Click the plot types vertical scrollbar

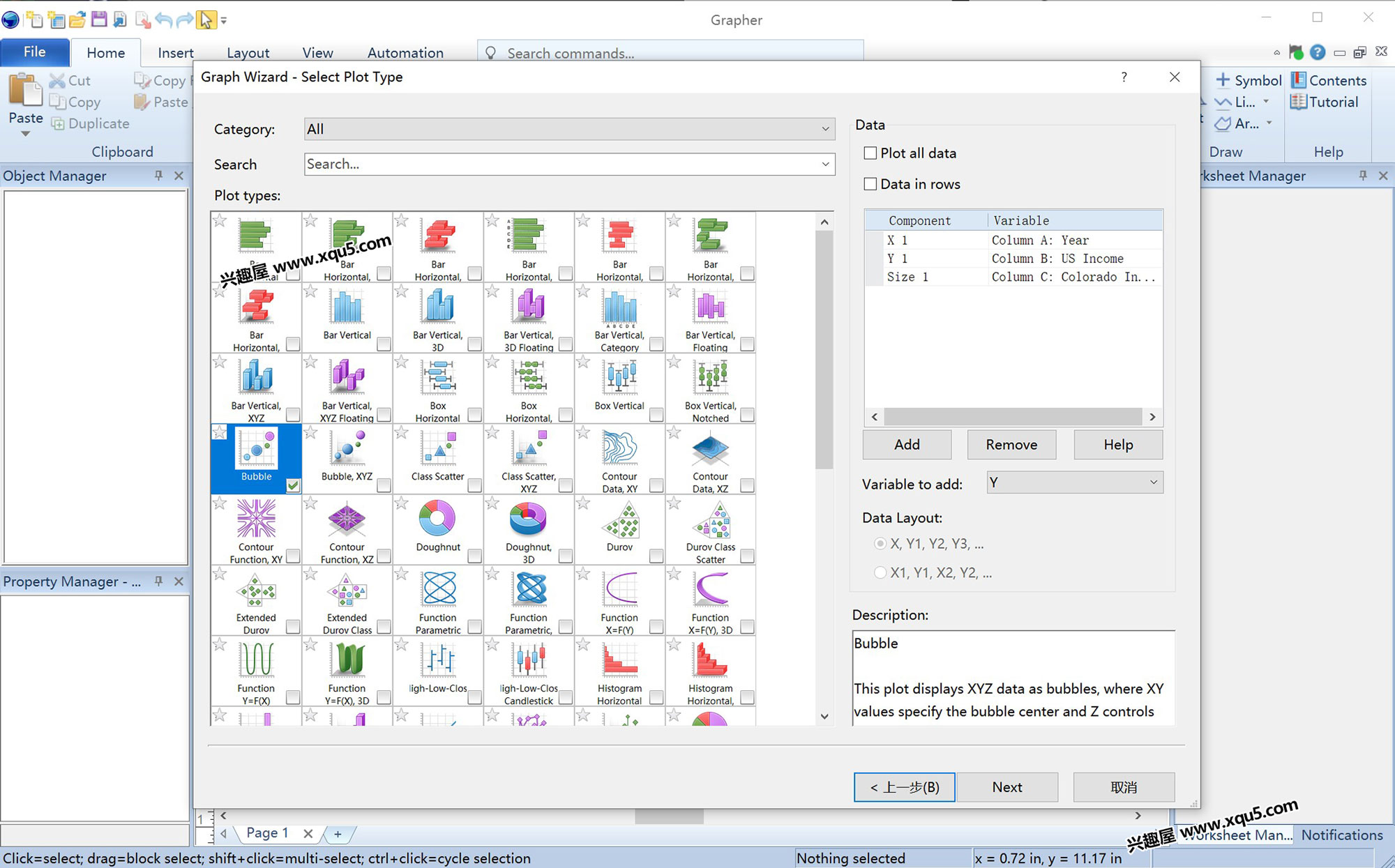(x=824, y=349)
